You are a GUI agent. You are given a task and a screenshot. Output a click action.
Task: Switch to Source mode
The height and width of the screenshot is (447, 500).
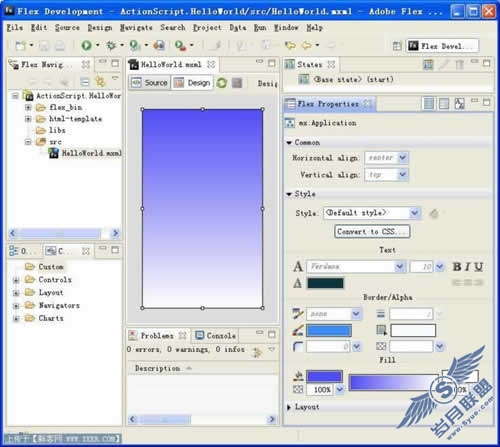click(x=150, y=83)
